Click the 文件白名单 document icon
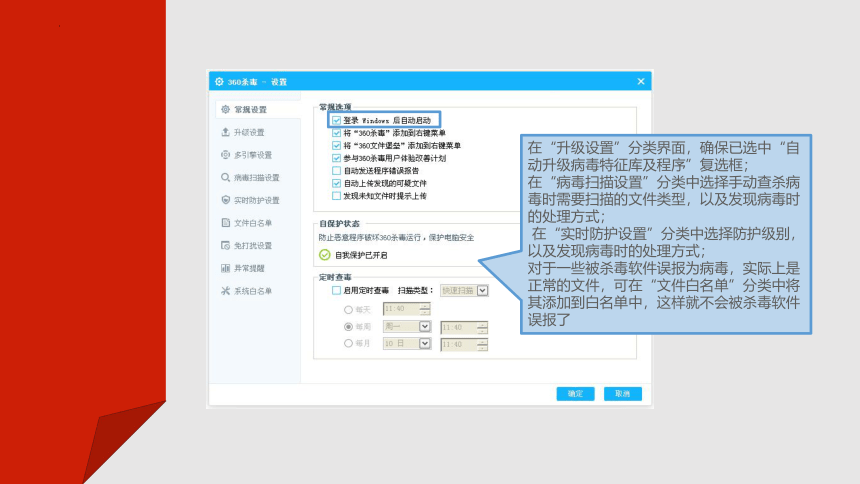Image resolution: width=860 pixels, height=484 pixels. coord(225,223)
